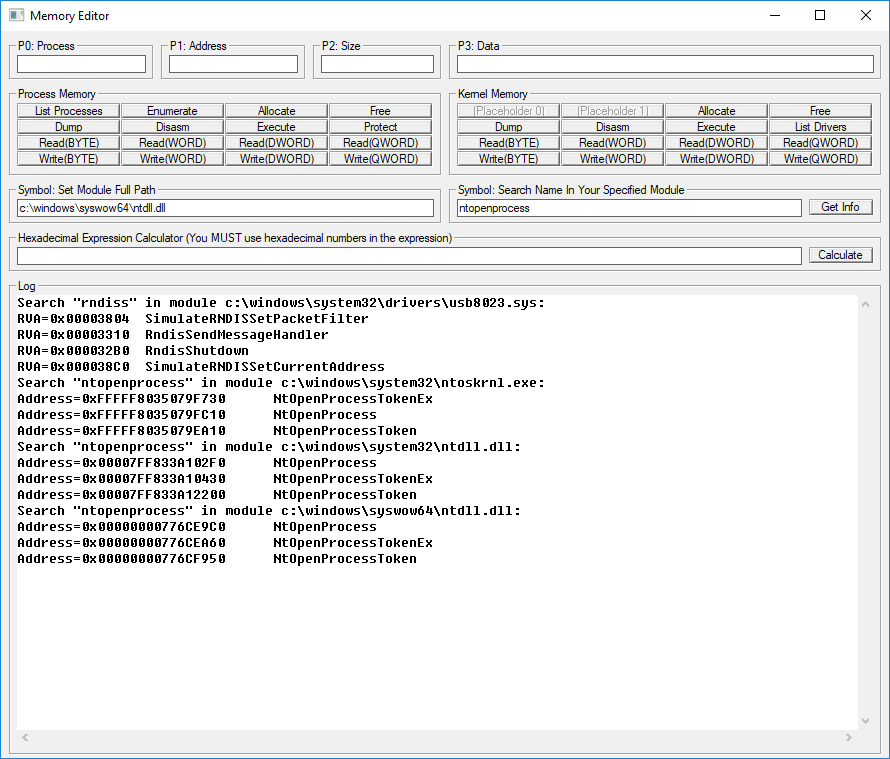Click Execute in Kernel Memory group
This screenshot has height=759, width=890.
tap(716, 127)
